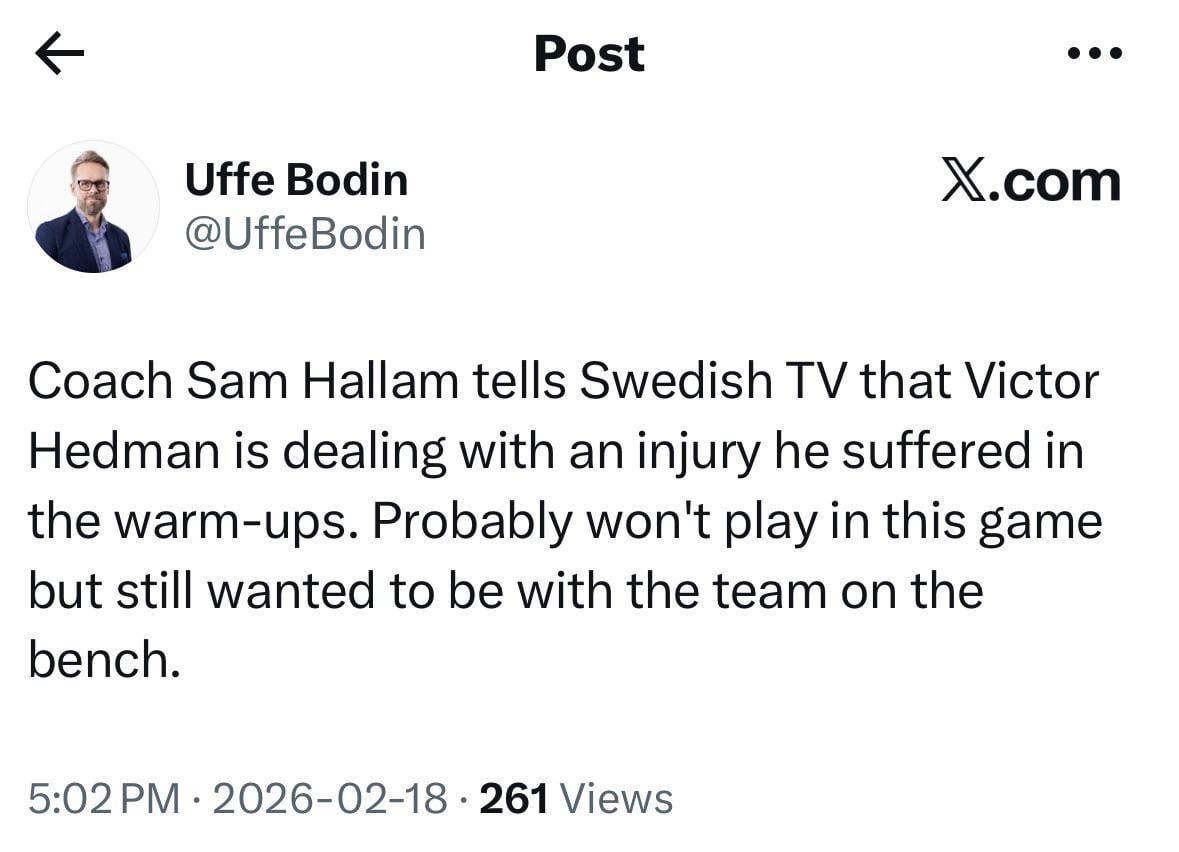The image size is (1179, 852).
Task: Click the Uffe Bodin display name
Action: pyautogui.click(x=296, y=181)
